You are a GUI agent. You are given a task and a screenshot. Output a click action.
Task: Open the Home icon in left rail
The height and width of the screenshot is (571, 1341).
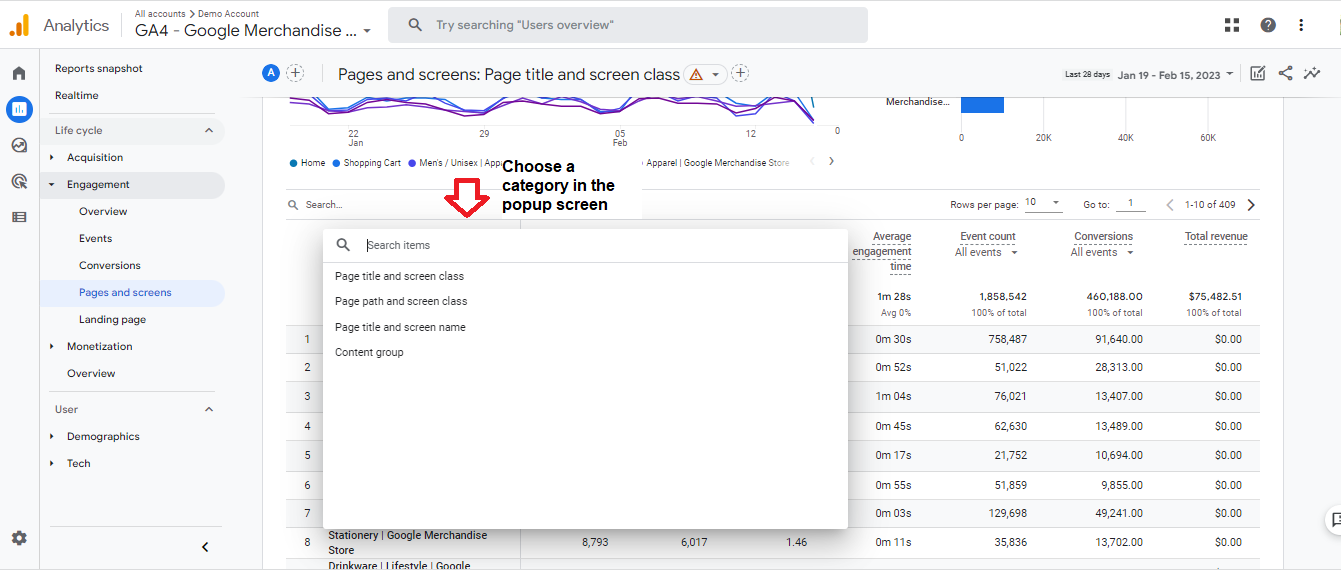(x=19, y=73)
